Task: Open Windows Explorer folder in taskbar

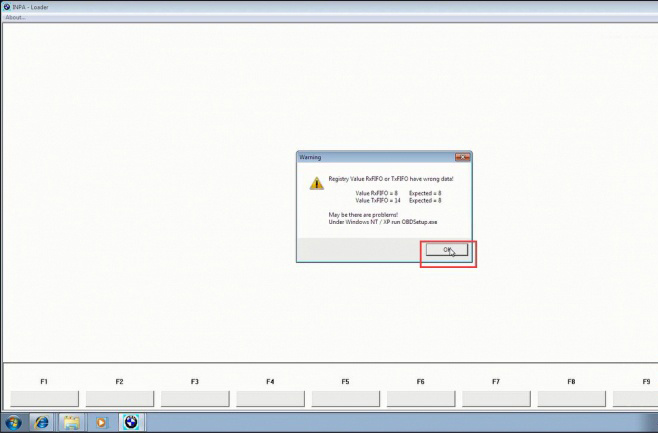Action: [72, 422]
